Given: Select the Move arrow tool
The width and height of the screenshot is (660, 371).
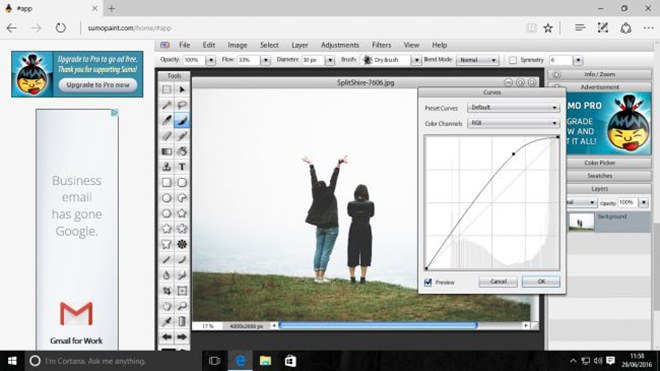Looking at the screenshot, I should pyautogui.click(x=182, y=90).
